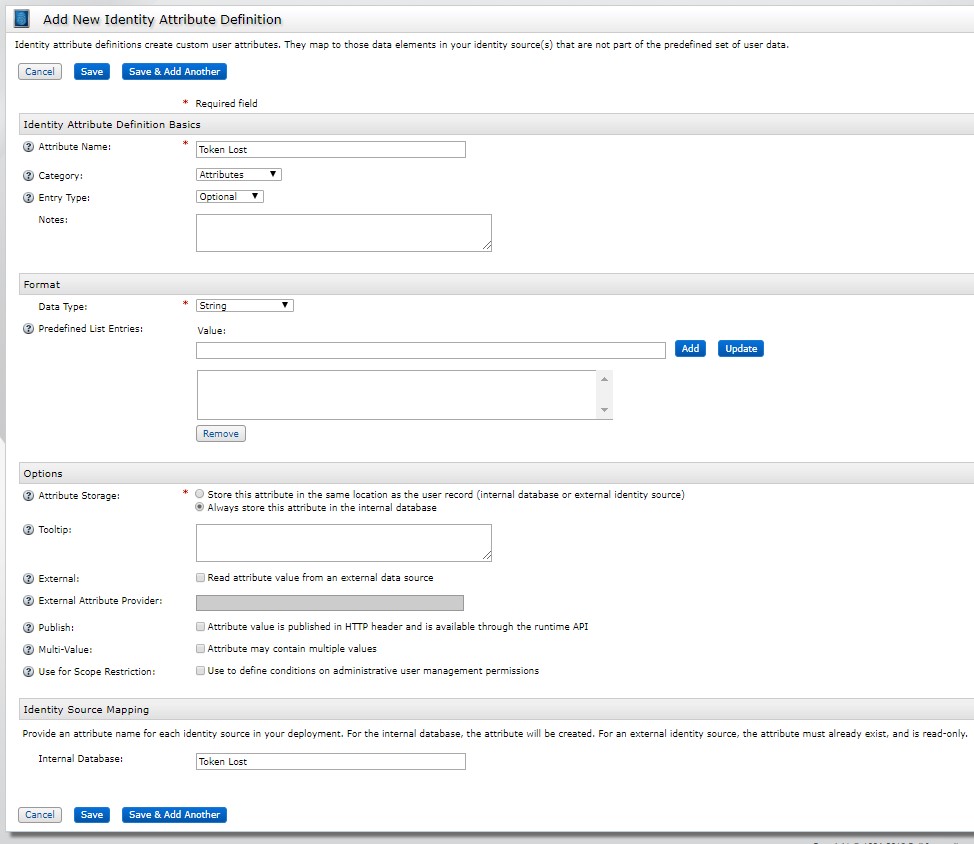
Task: Open the Attribute Storage help icon
Action: click(28, 496)
